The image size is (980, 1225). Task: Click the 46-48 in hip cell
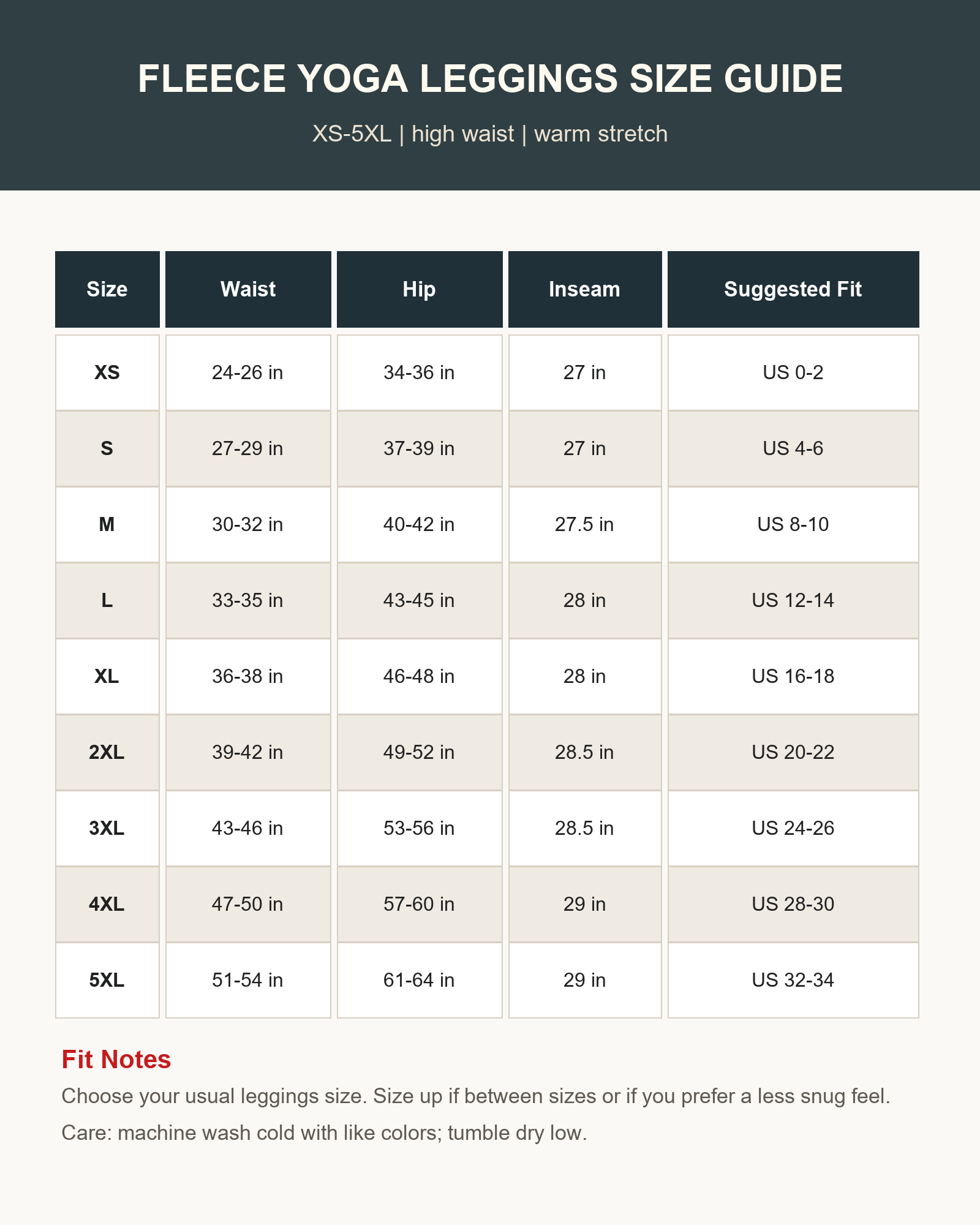click(420, 676)
